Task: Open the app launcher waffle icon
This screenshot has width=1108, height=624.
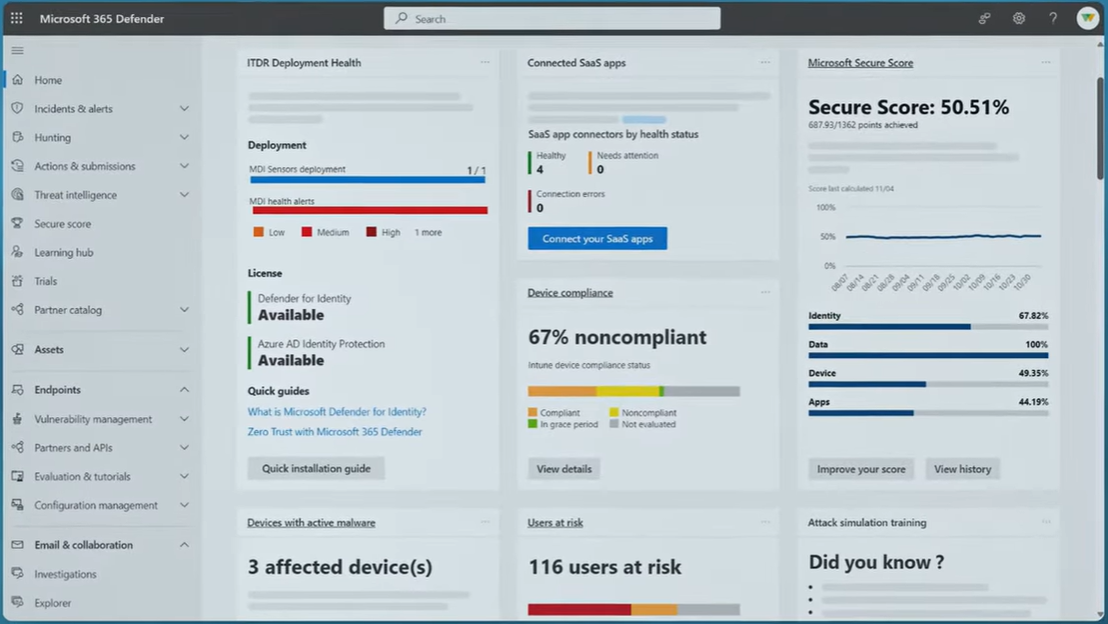Action: [16, 18]
